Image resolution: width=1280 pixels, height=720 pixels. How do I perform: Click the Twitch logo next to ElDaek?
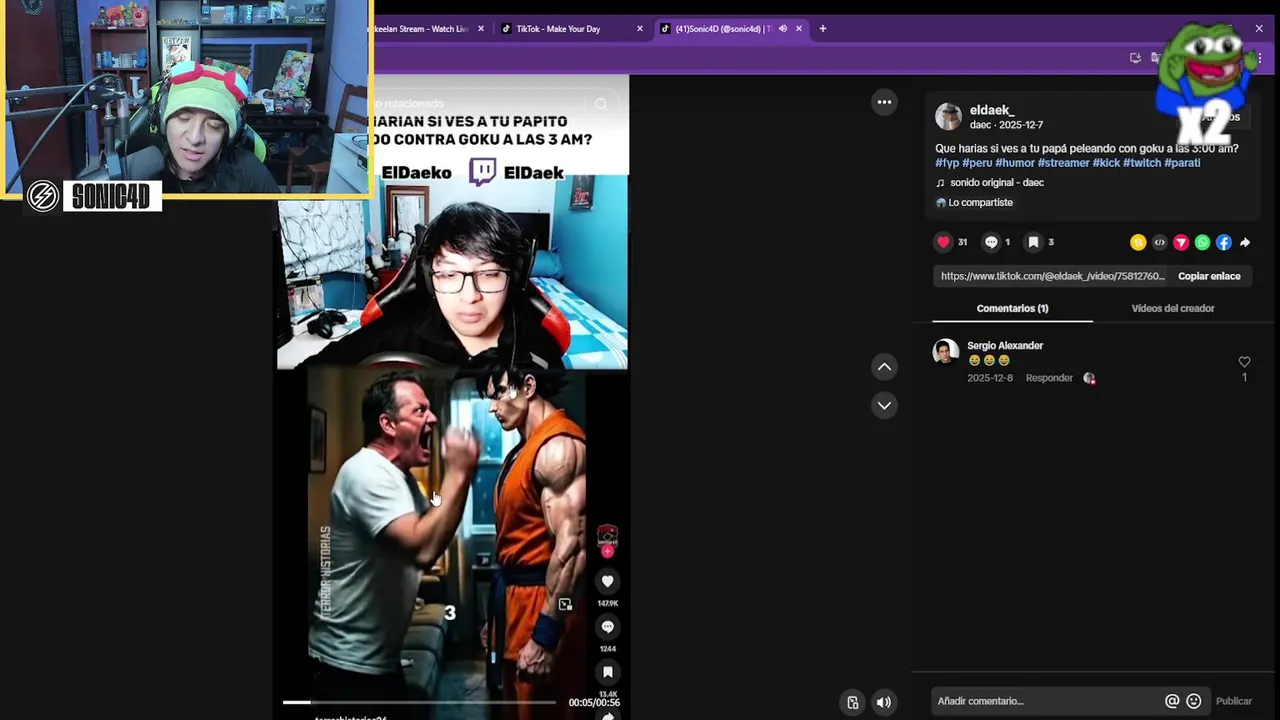coord(482,172)
